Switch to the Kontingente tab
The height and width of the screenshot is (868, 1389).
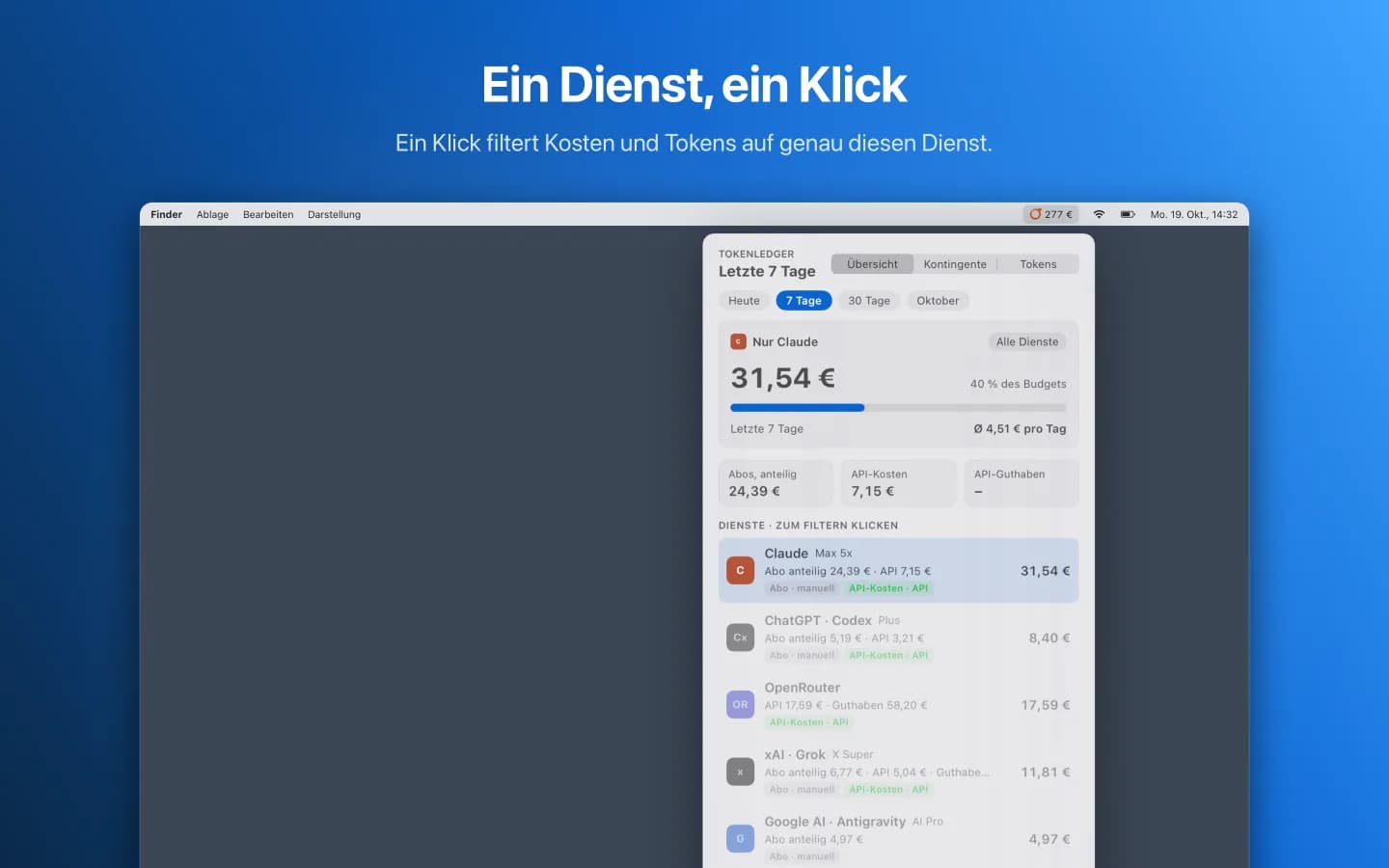tap(955, 264)
